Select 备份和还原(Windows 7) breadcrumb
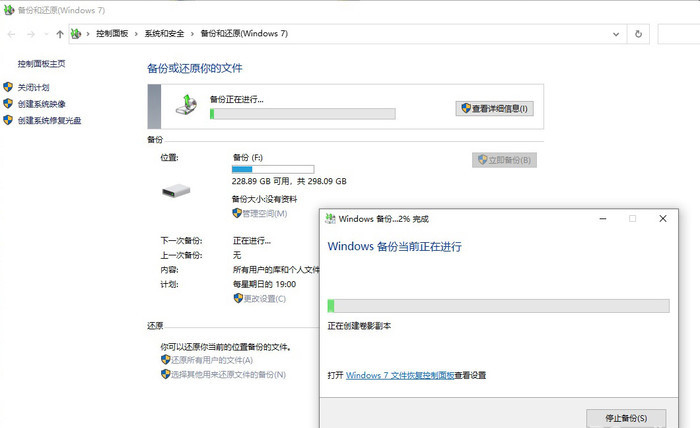The width and height of the screenshot is (700, 428). pyautogui.click(x=244, y=33)
